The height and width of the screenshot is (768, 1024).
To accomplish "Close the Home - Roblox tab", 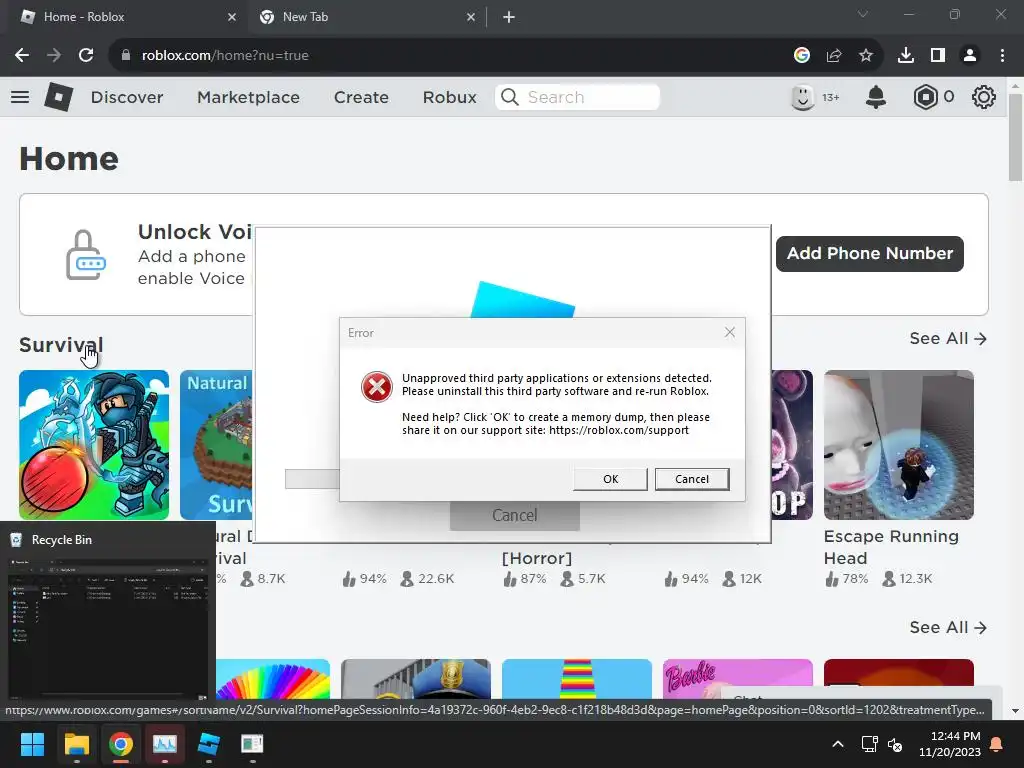I will point(232,17).
